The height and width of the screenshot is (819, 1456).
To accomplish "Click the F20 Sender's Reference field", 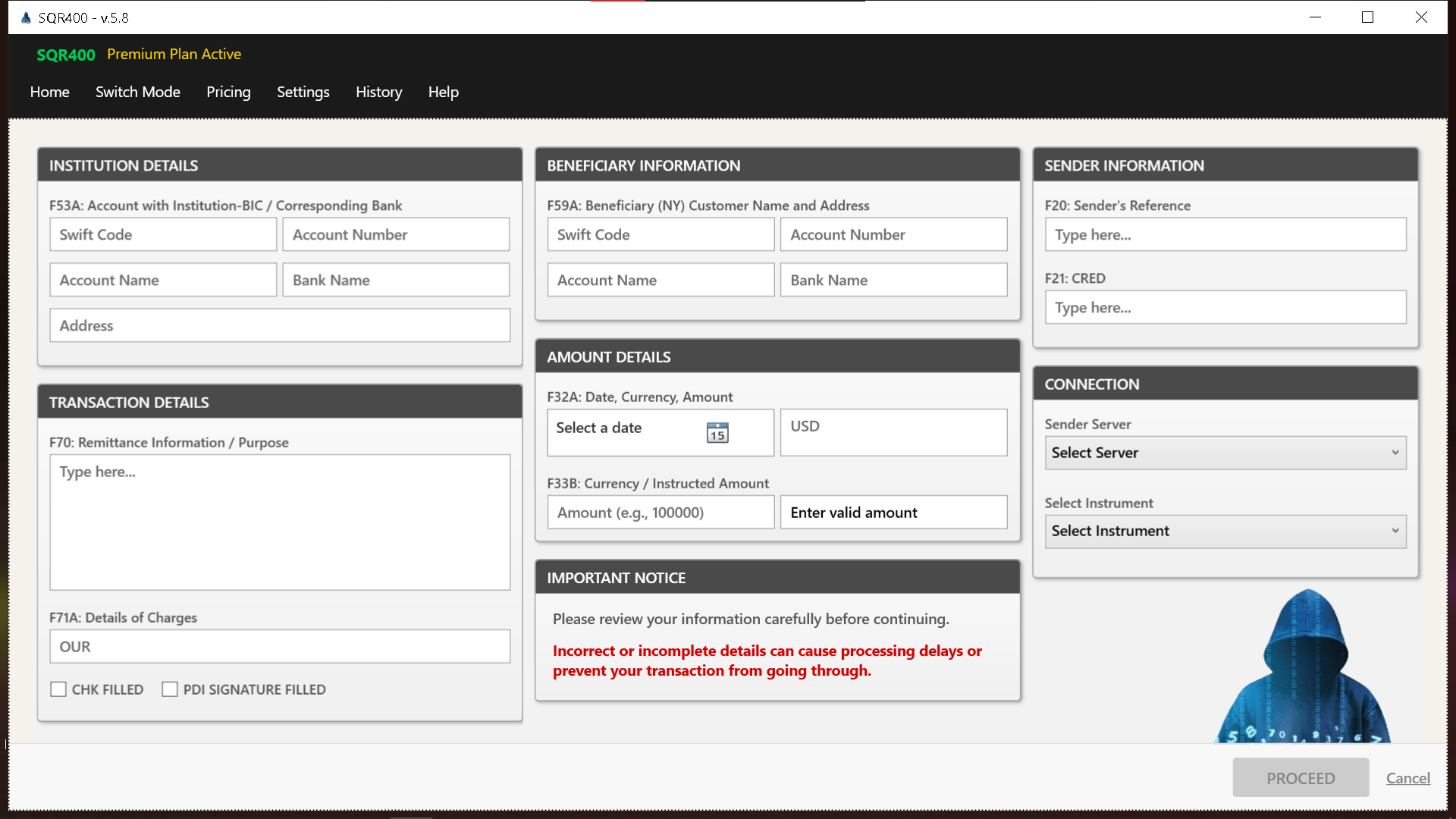I will 1224,234.
